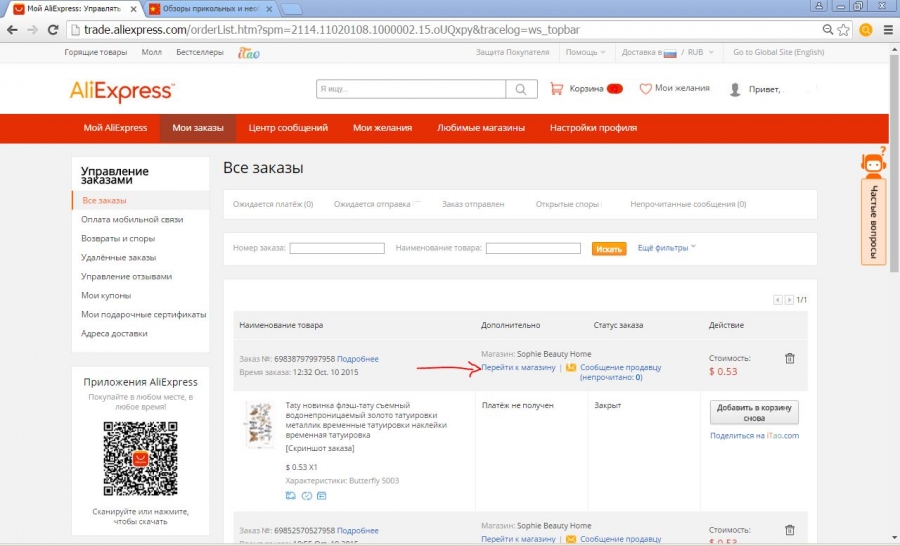Viewport: 900px width, 546px height.
Task: Open Настройки профиля tab
Action: tap(593, 128)
